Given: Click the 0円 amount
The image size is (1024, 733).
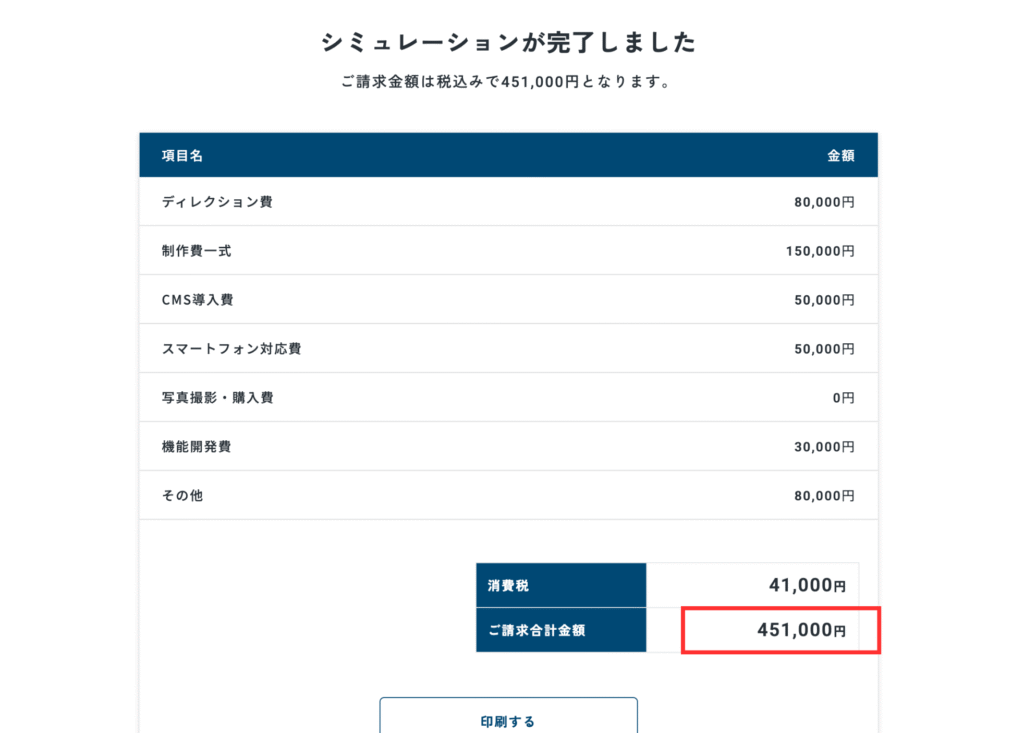Looking at the screenshot, I should pos(843,398).
